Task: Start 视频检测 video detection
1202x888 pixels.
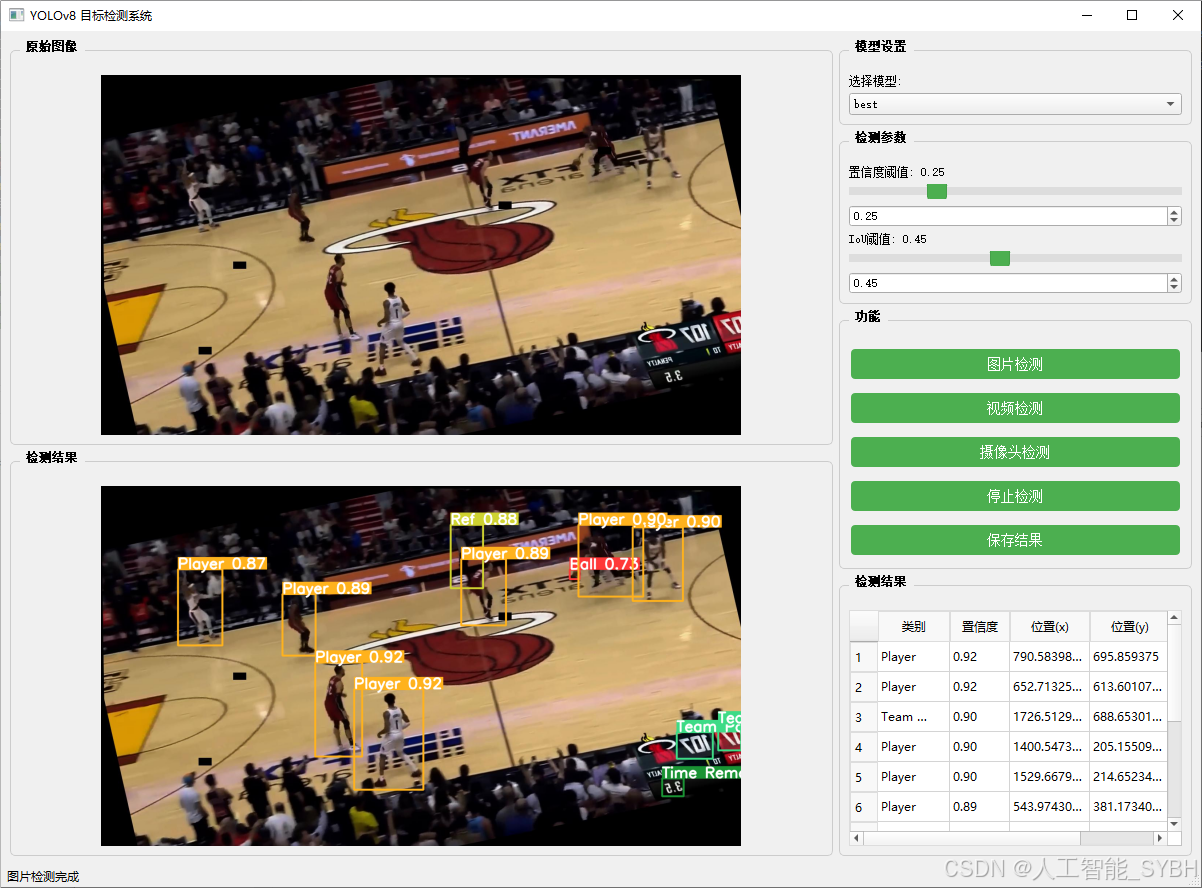Action: point(1015,408)
